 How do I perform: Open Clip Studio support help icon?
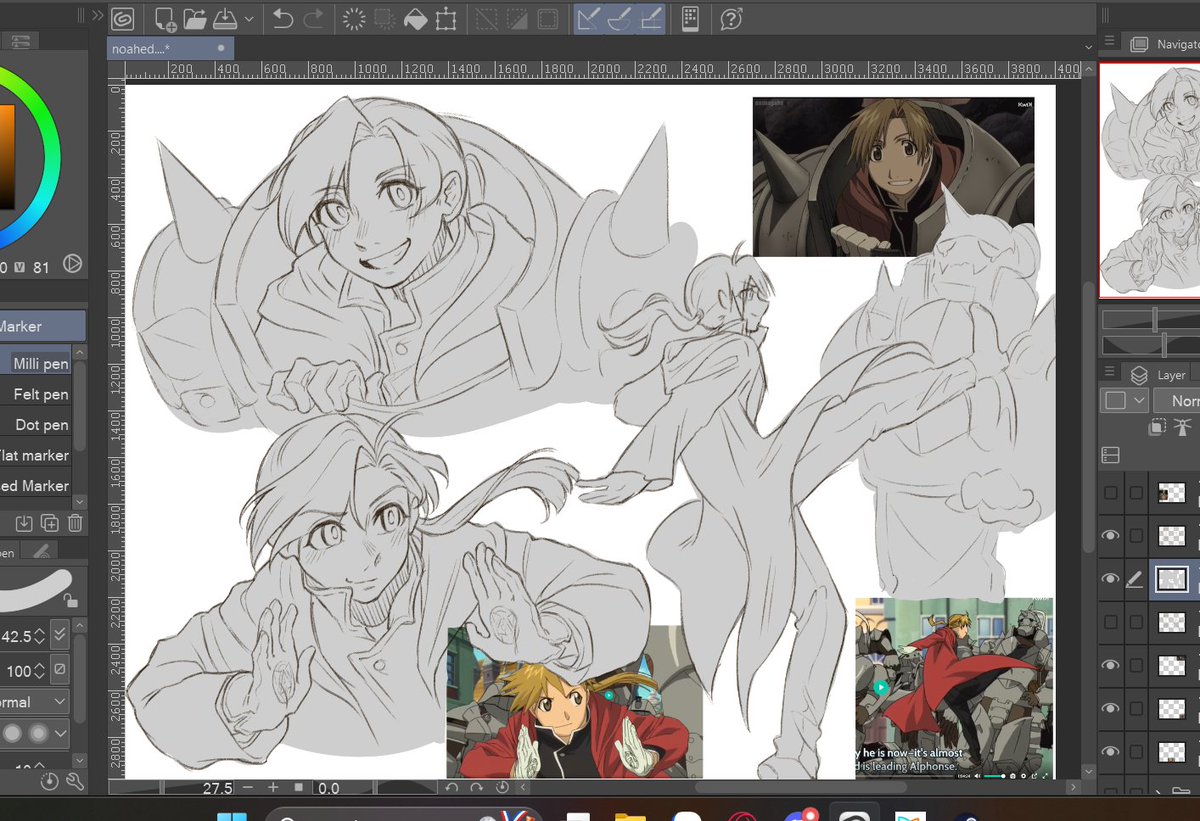pos(731,19)
